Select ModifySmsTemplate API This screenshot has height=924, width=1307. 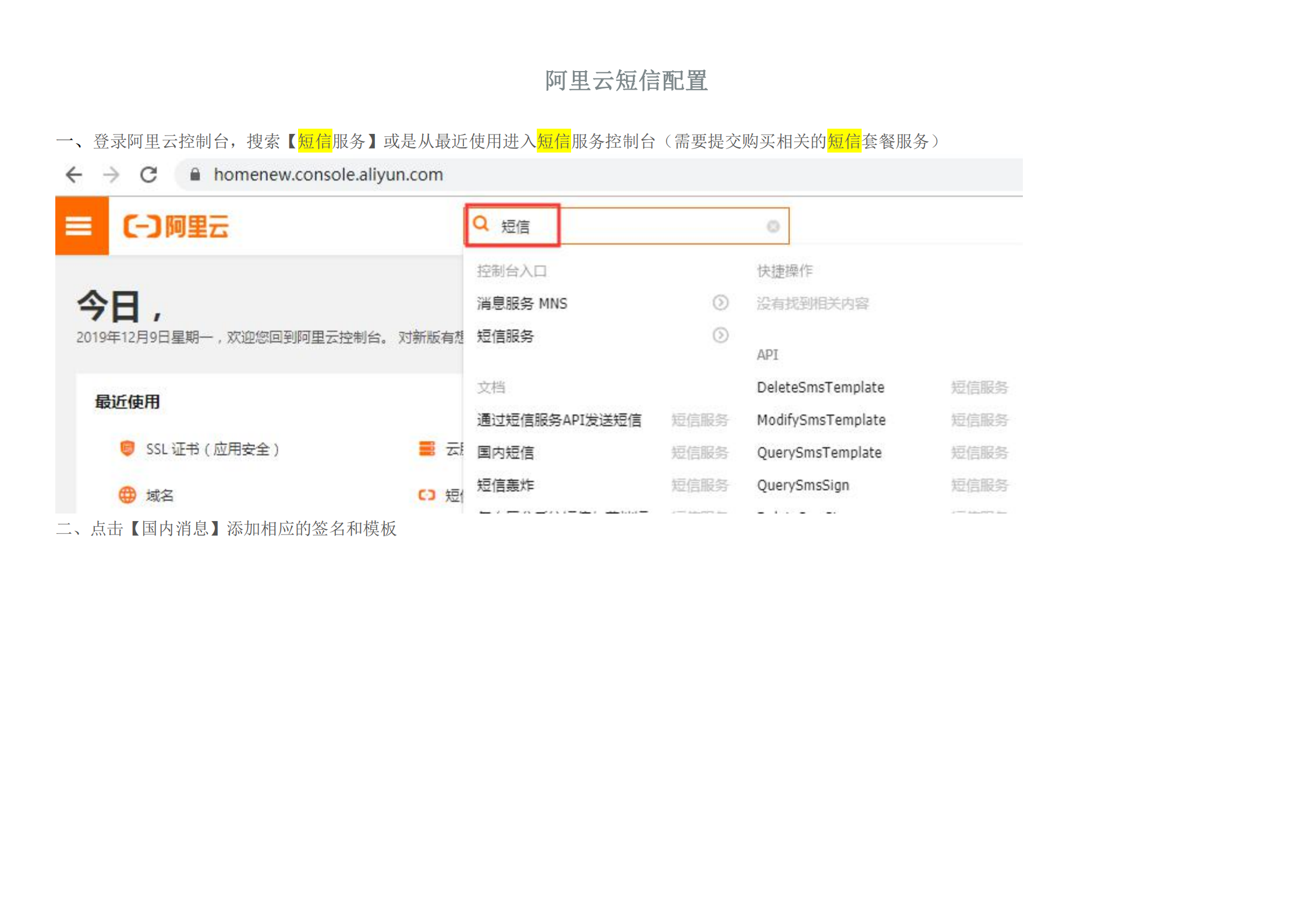[x=821, y=420]
